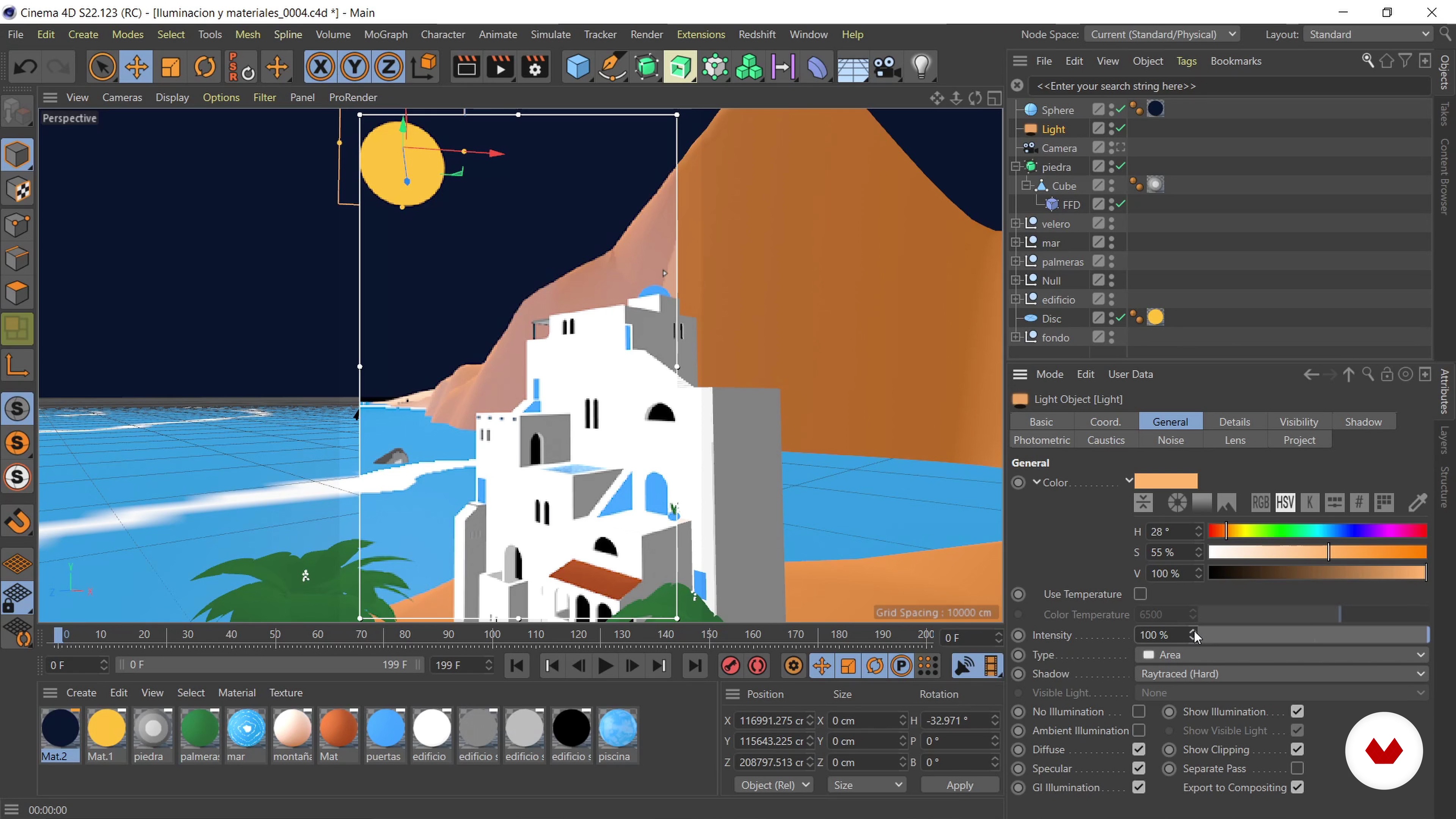The width and height of the screenshot is (1456, 819).
Task: Adjust the Hue slider
Action: (1318, 531)
